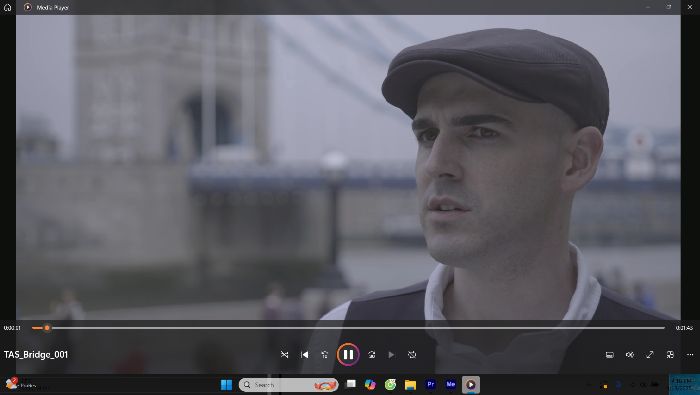Viewport: 700px width, 395px height.
Task: Go to the previous track
Action: [304, 354]
